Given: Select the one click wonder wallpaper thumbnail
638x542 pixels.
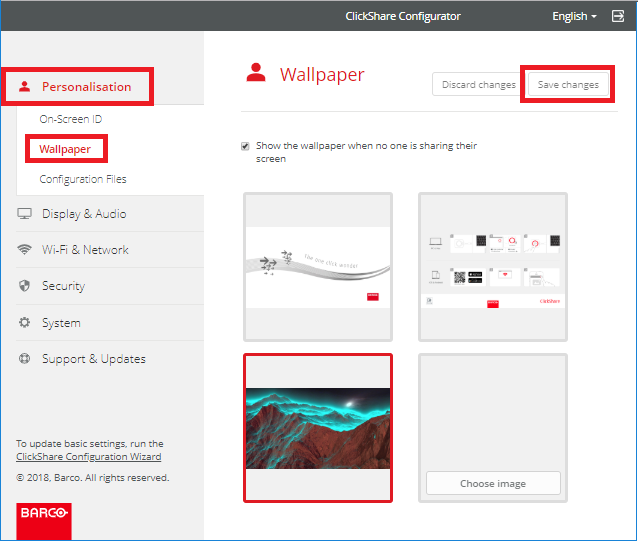Looking at the screenshot, I should click(x=318, y=267).
